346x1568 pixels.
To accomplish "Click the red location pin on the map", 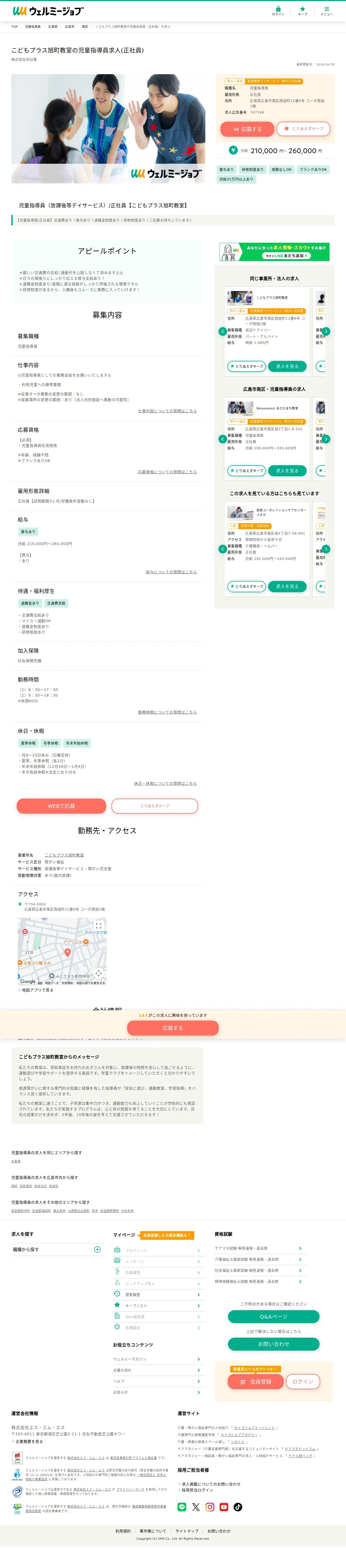I will (x=67, y=953).
